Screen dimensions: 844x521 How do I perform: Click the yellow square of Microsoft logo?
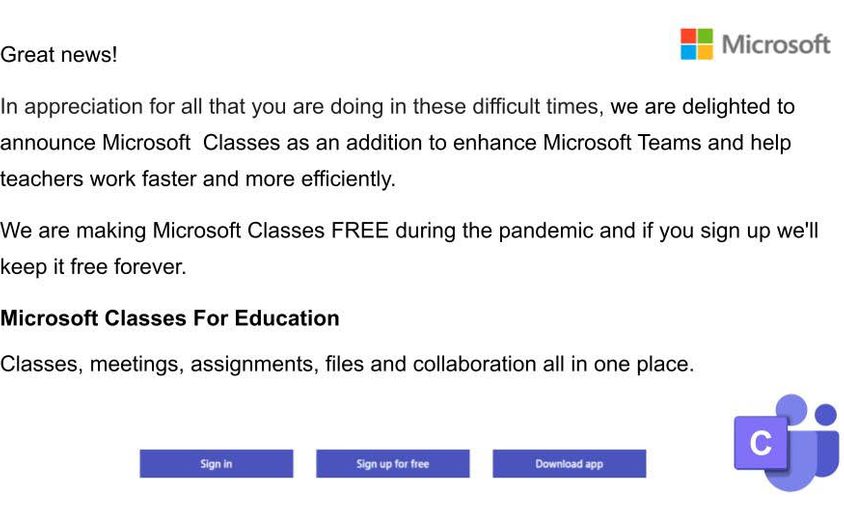click(x=705, y=52)
